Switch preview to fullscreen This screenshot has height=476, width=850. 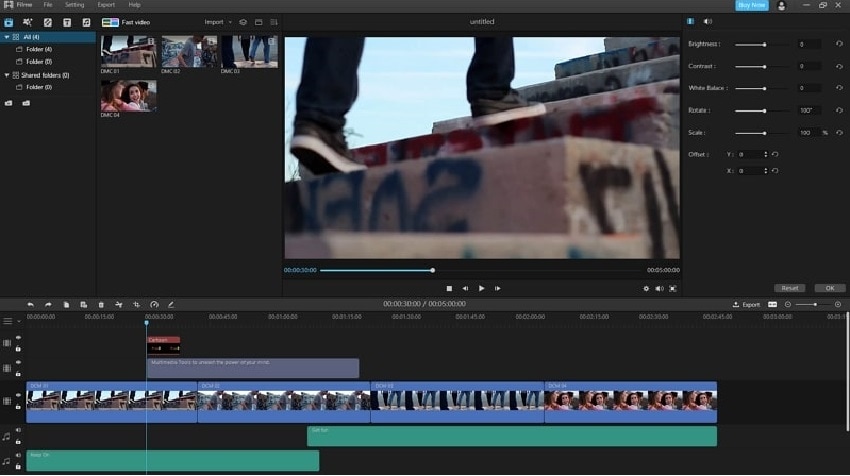click(x=673, y=288)
